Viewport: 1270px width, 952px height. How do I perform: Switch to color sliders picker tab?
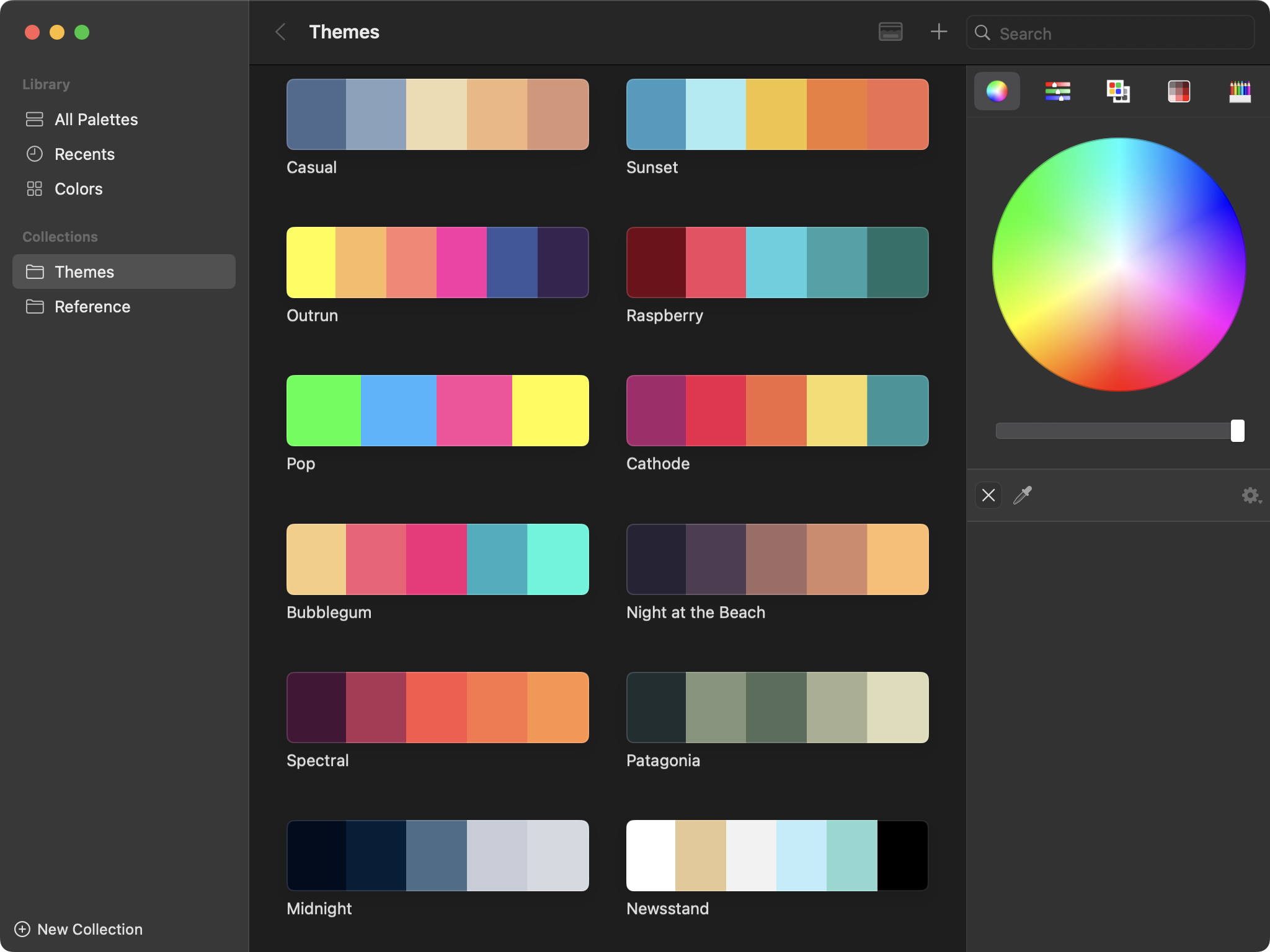coord(1057,91)
